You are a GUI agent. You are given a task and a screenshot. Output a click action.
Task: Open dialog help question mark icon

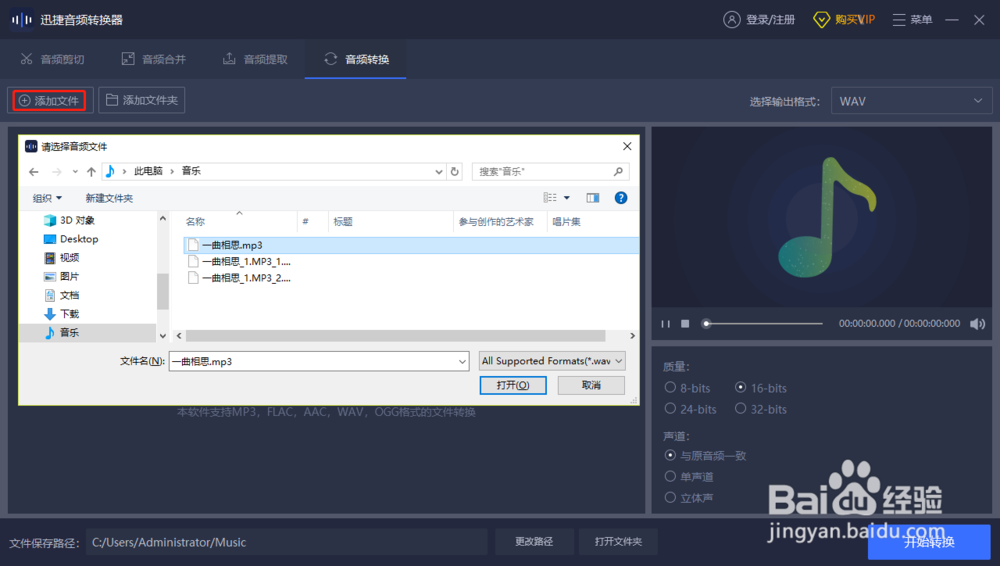pos(621,198)
